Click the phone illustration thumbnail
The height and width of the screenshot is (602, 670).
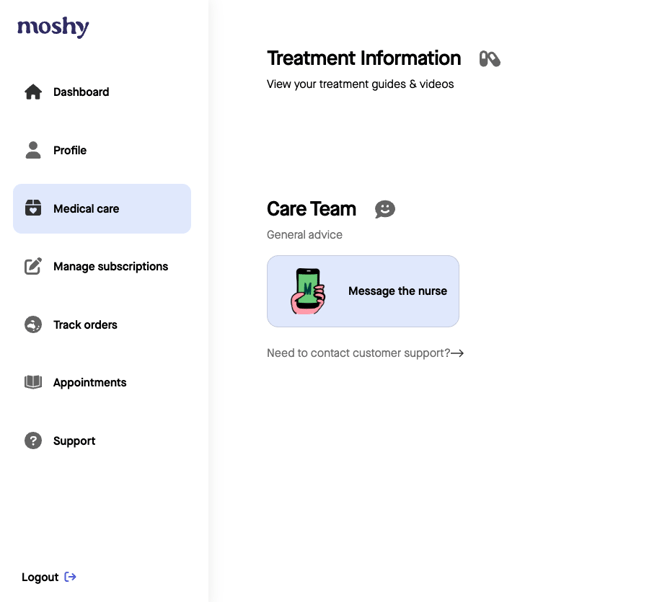308,291
